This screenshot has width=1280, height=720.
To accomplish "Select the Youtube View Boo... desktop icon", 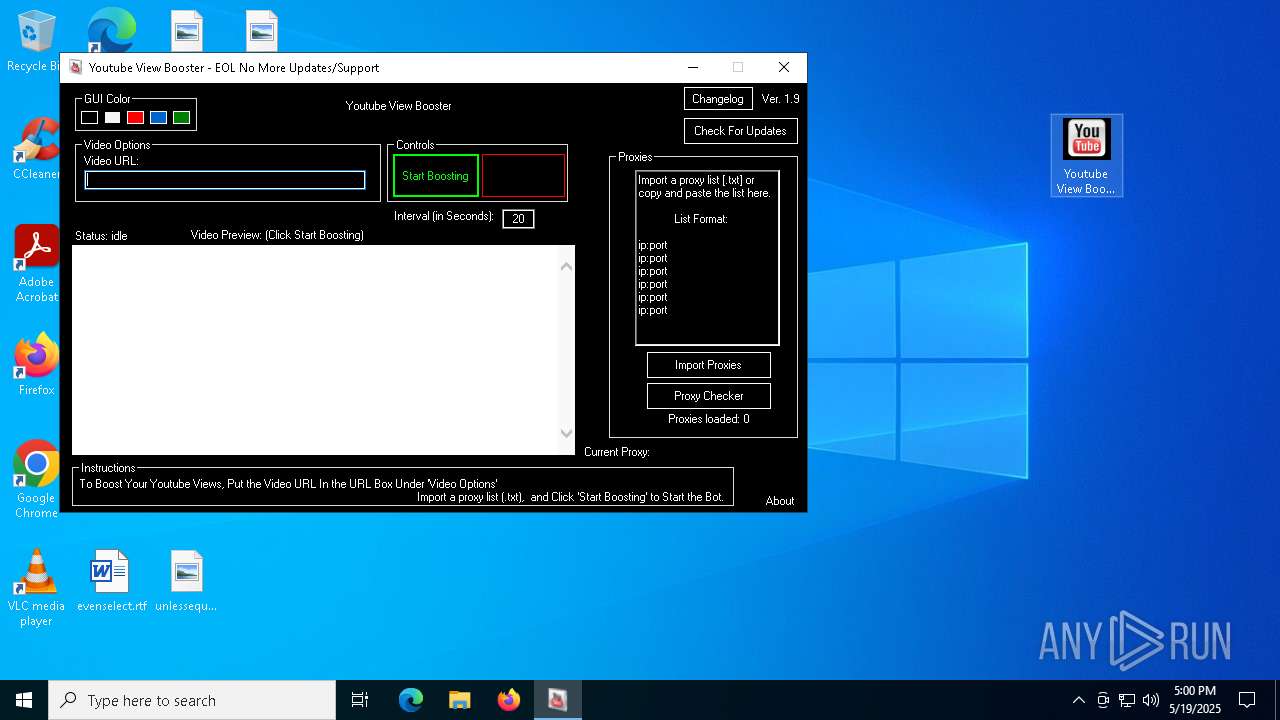I will pyautogui.click(x=1086, y=156).
